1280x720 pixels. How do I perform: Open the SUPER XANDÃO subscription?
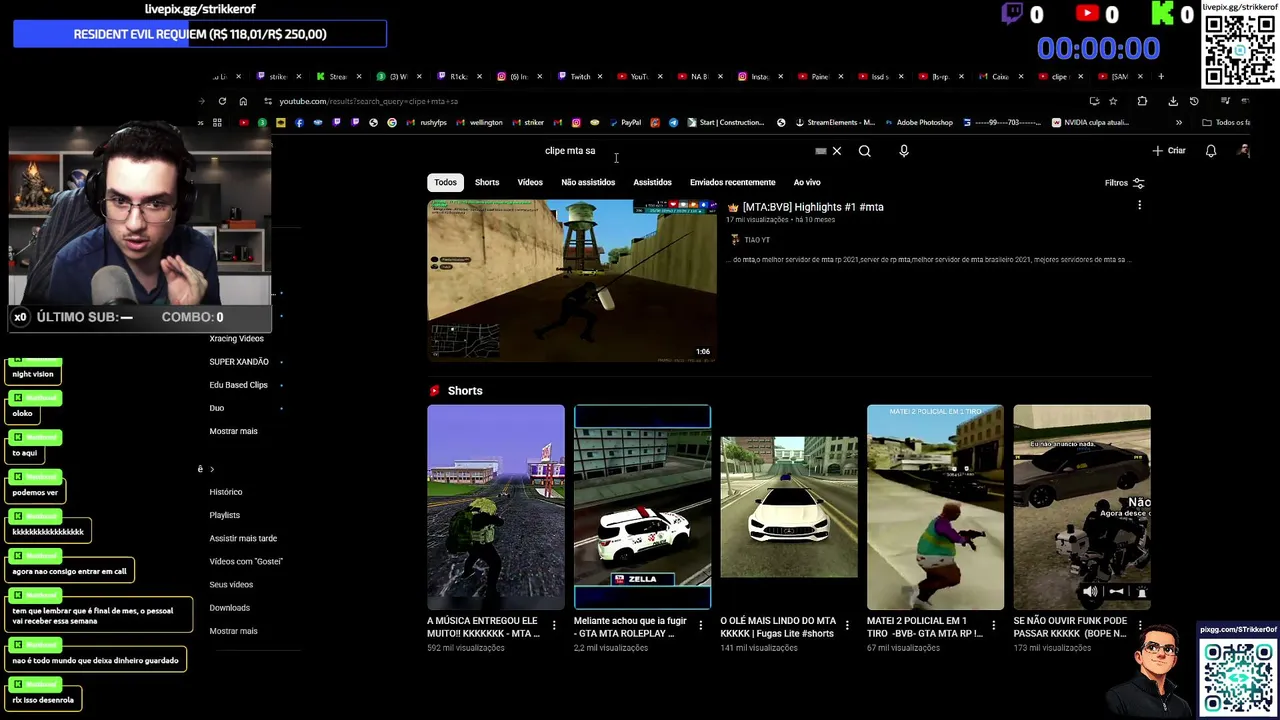click(x=239, y=362)
